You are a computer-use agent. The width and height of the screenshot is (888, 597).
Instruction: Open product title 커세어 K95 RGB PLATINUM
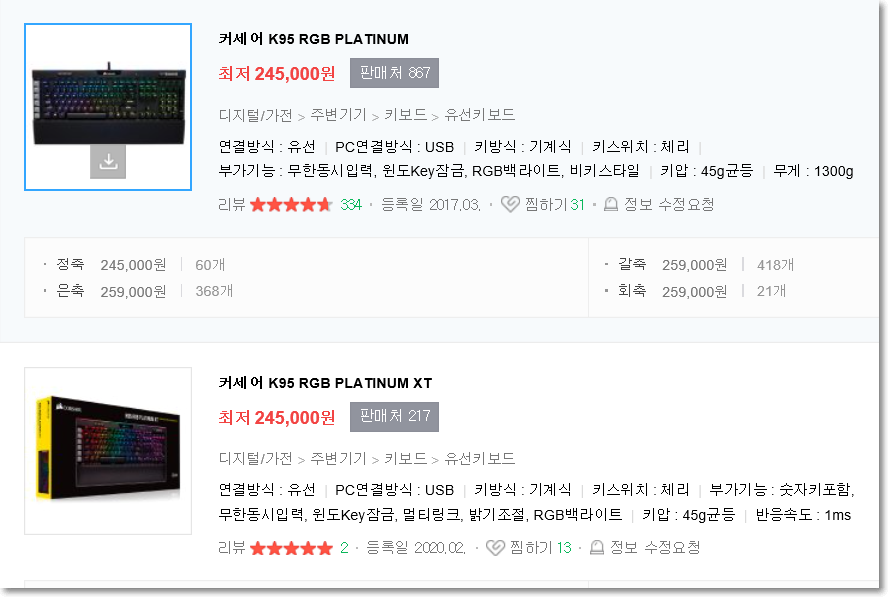[x=313, y=39]
